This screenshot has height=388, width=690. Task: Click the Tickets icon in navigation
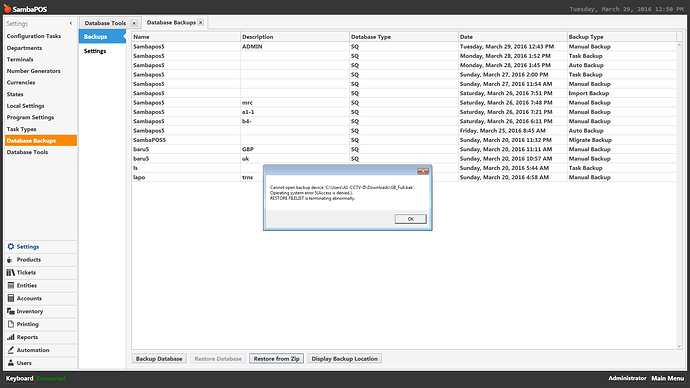tap(11, 273)
